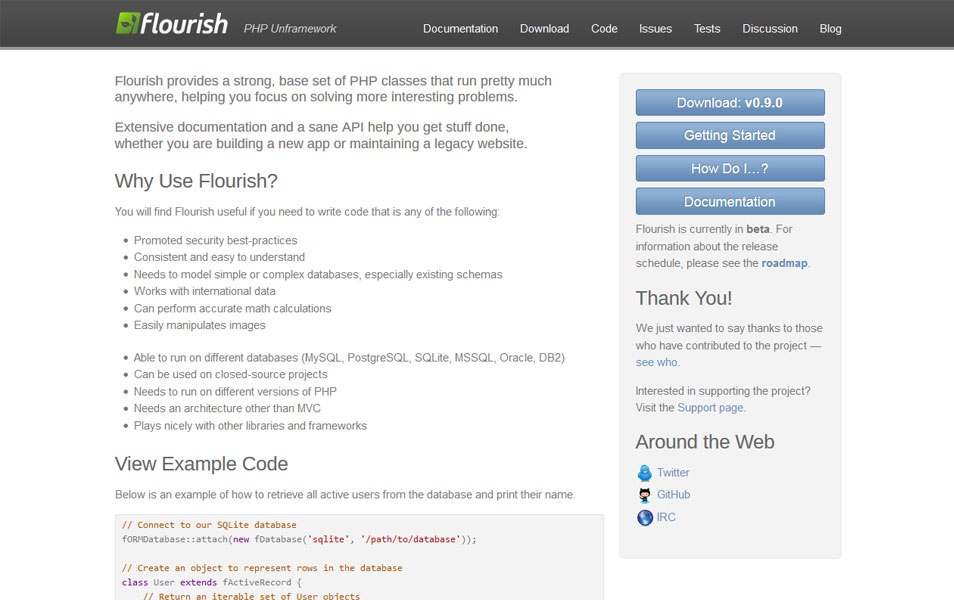
Task: Open the Support page link
Action: [710, 408]
